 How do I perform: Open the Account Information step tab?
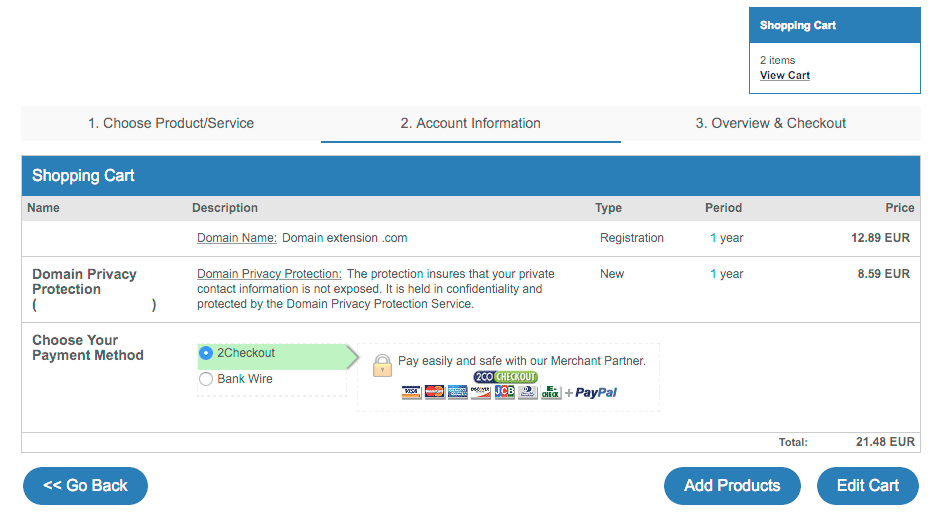(x=470, y=124)
